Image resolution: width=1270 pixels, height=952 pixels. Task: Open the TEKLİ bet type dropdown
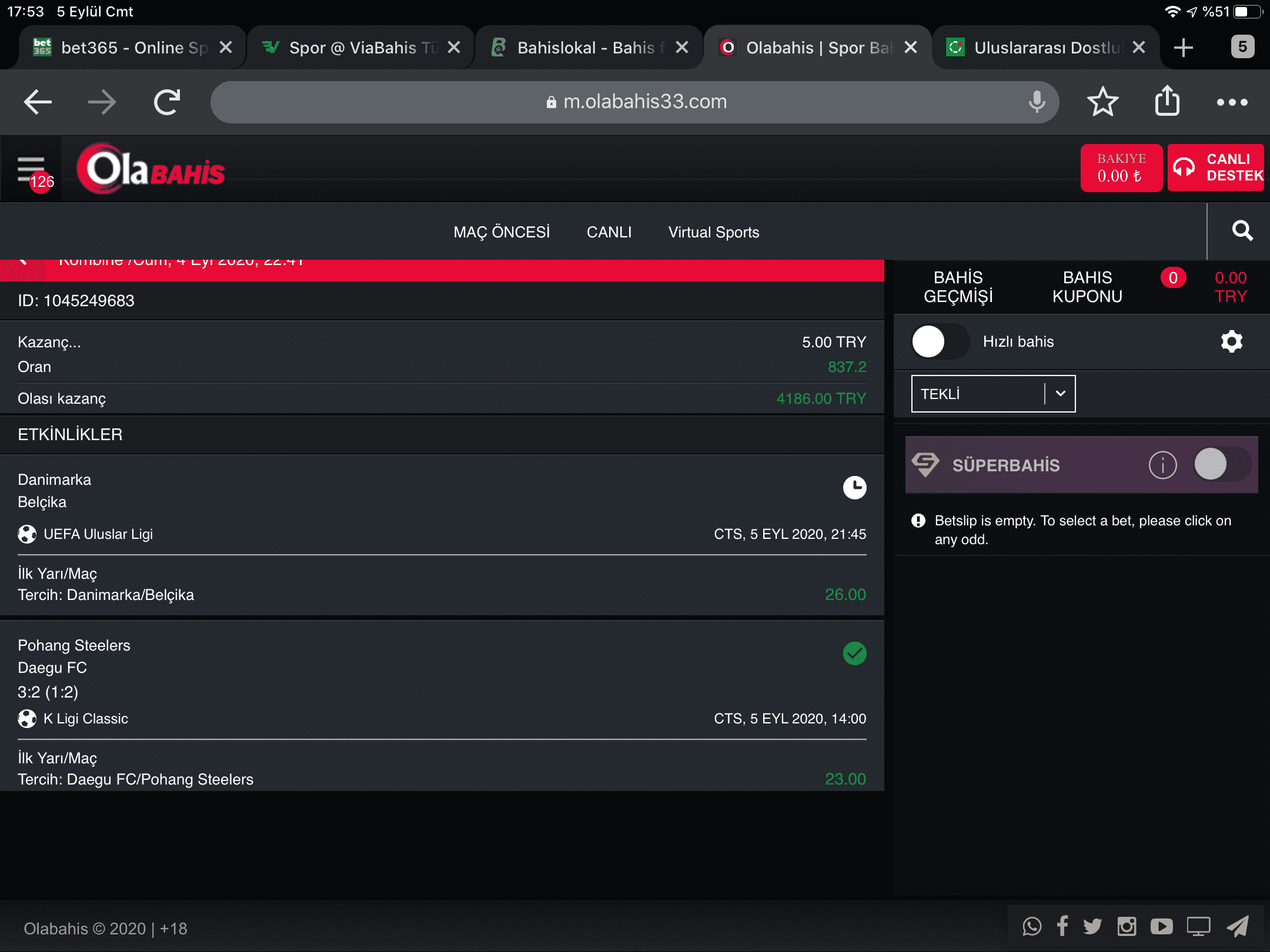coord(993,394)
